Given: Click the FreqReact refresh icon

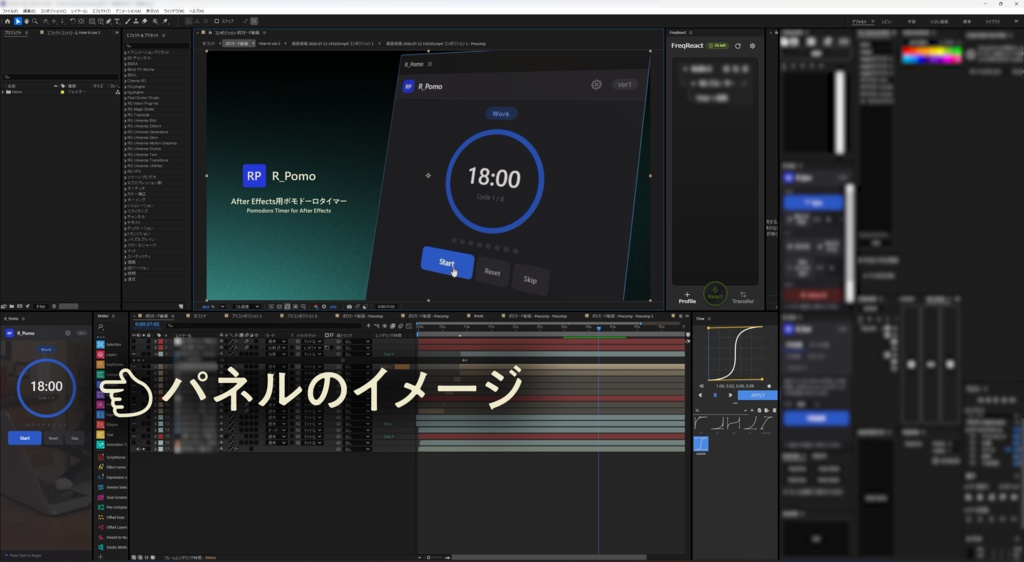Looking at the screenshot, I should [738, 46].
